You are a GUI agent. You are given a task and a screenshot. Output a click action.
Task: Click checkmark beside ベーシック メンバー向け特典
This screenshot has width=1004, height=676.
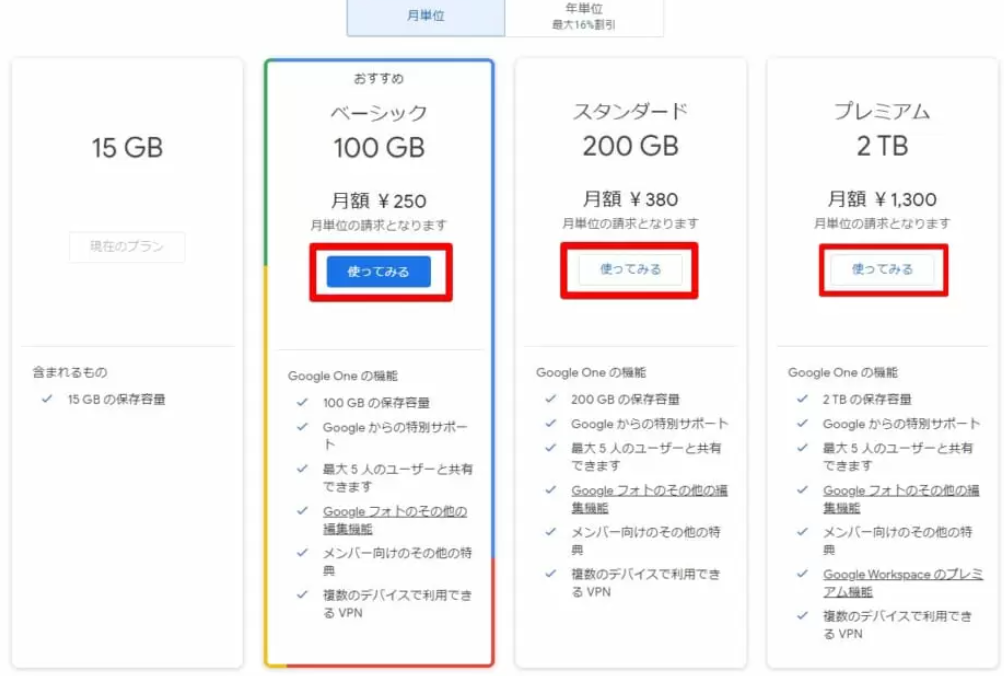[x=302, y=552]
